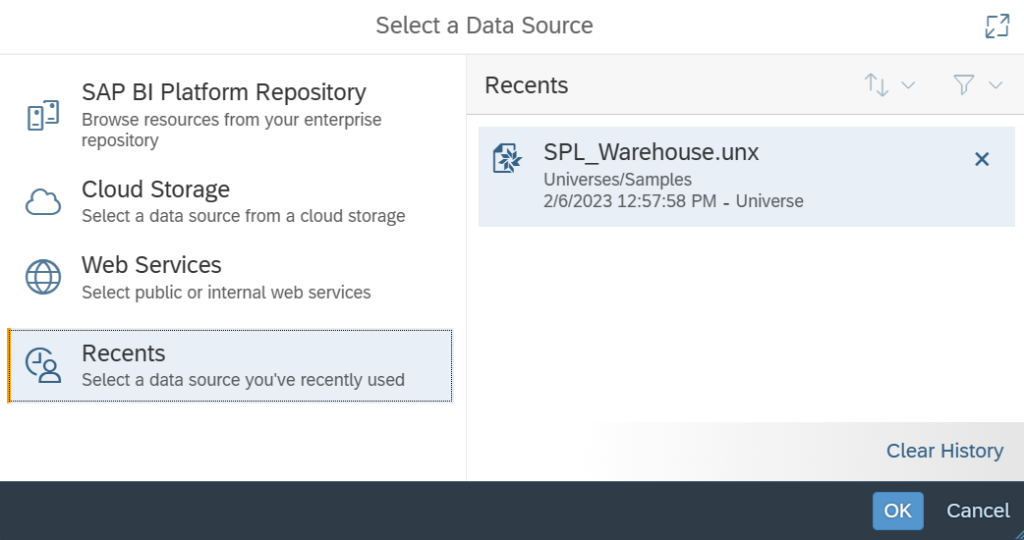Click the SPL_Warehouse universe file icon
Viewport: 1024px width, 540px height.
click(507, 158)
